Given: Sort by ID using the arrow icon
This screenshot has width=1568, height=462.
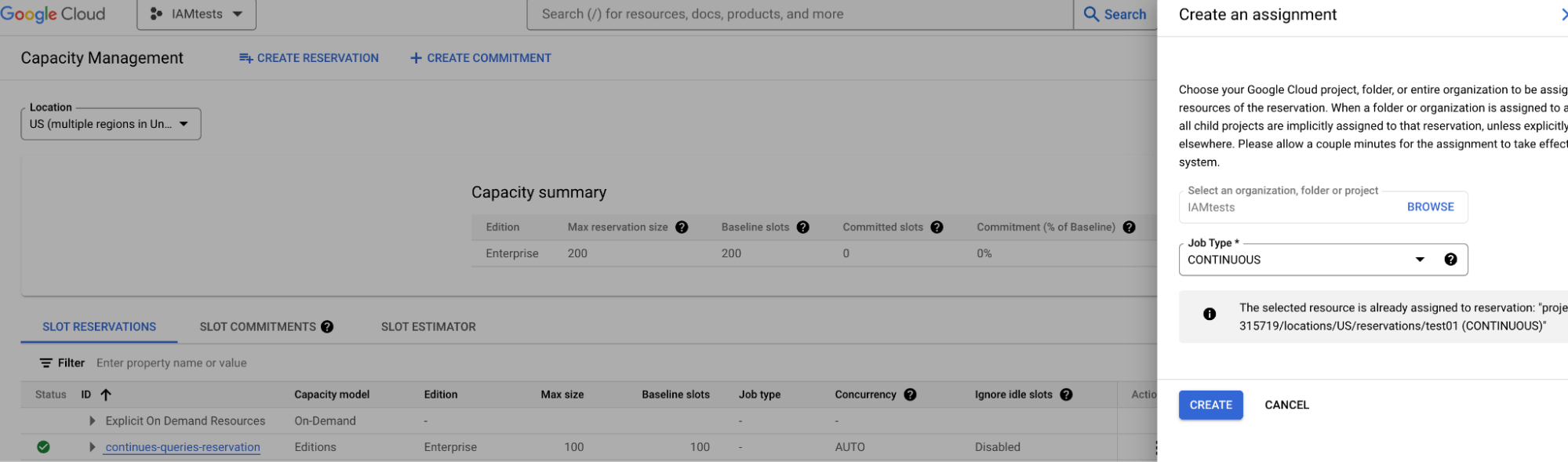Looking at the screenshot, I should [106, 395].
